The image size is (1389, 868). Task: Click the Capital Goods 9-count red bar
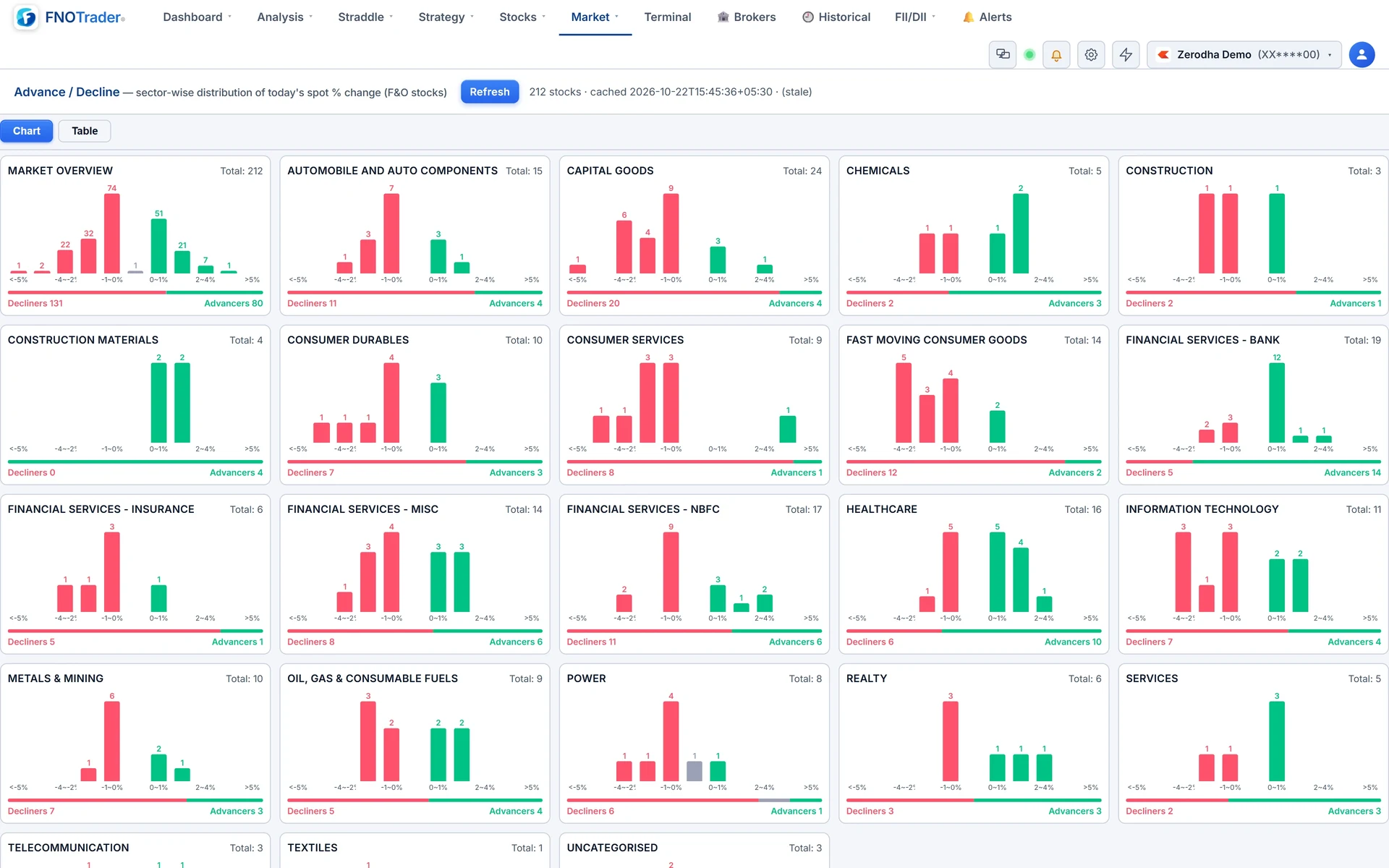point(671,234)
